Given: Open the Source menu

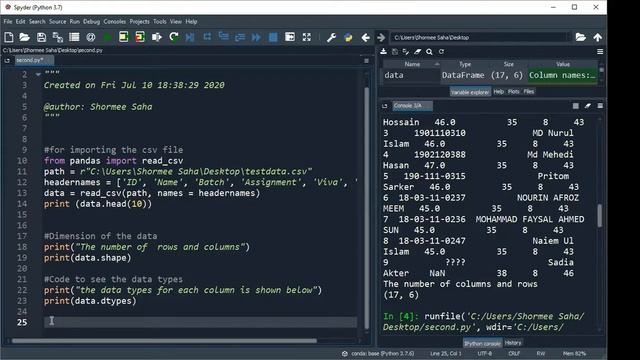Looking at the screenshot, I should [x=58, y=22].
